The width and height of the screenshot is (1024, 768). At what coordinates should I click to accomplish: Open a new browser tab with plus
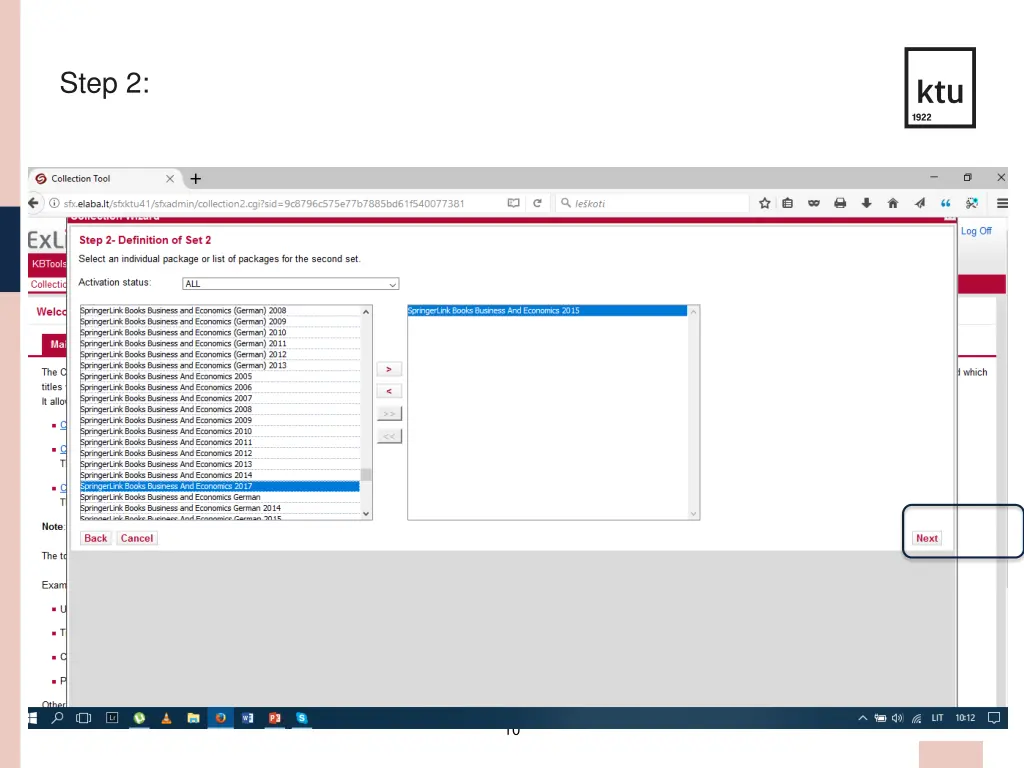(195, 178)
